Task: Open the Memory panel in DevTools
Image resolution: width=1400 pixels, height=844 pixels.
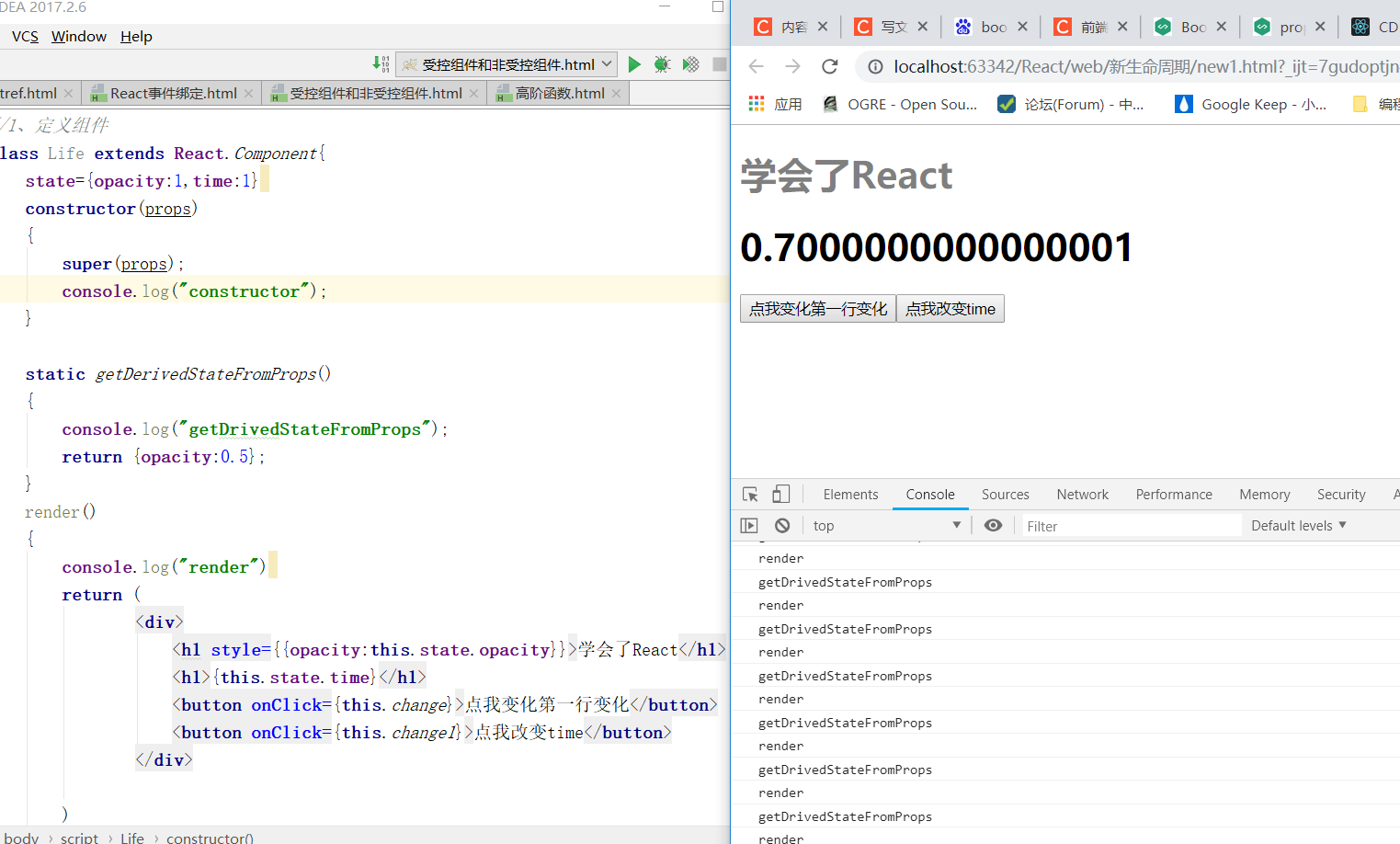Action: [1265, 495]
